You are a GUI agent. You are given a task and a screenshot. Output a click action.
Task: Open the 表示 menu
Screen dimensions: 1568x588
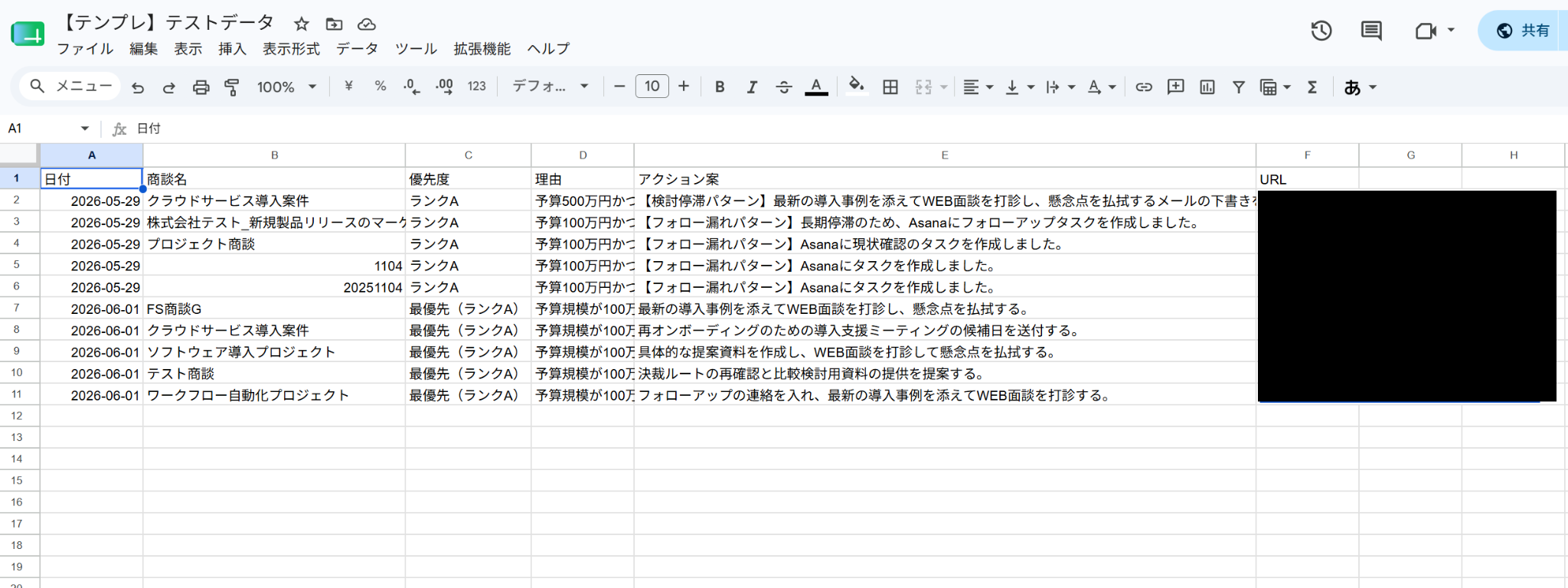[x=188, y=49]
